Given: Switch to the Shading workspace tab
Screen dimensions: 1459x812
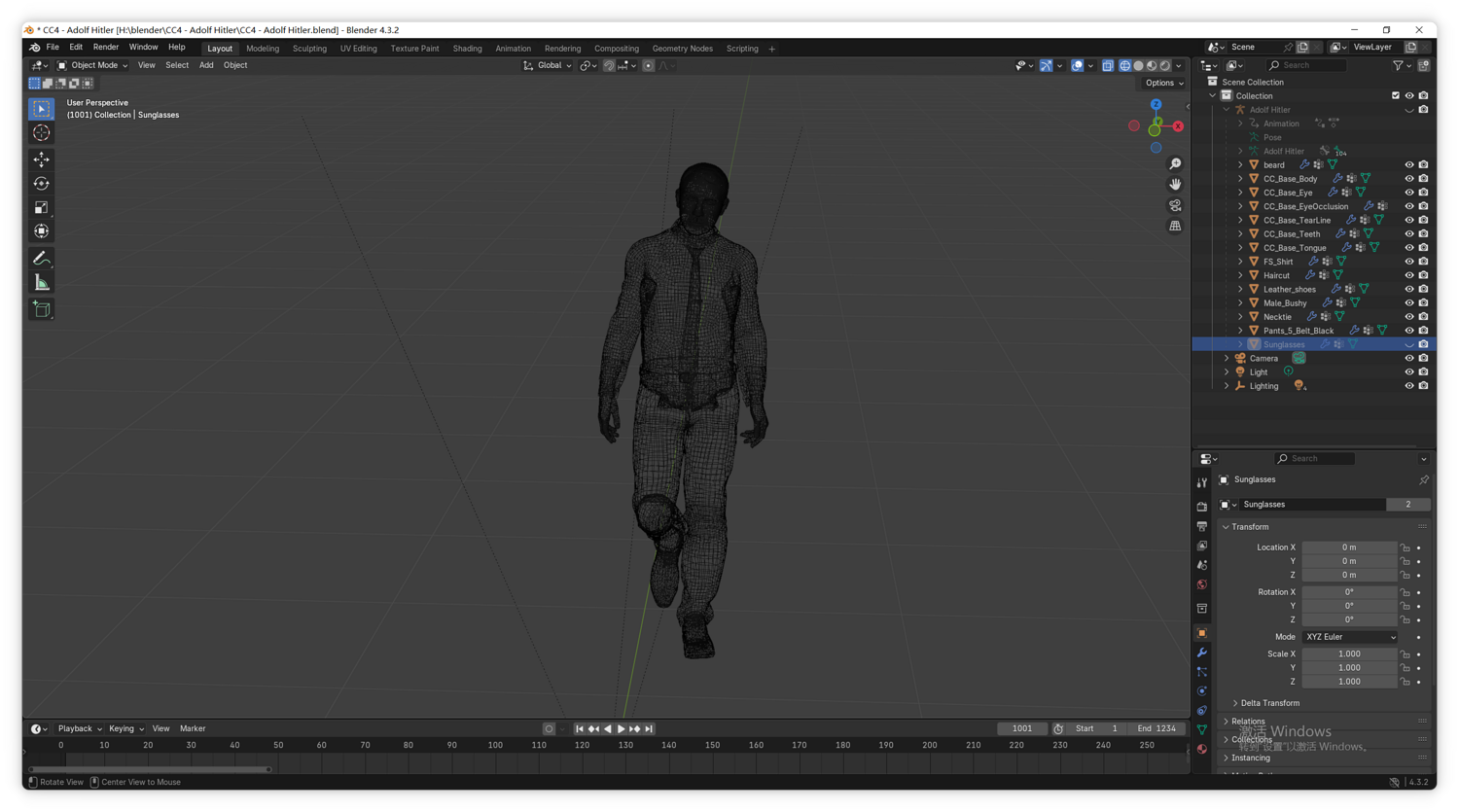Looking at the screenshot, I should tap(467, 49).
